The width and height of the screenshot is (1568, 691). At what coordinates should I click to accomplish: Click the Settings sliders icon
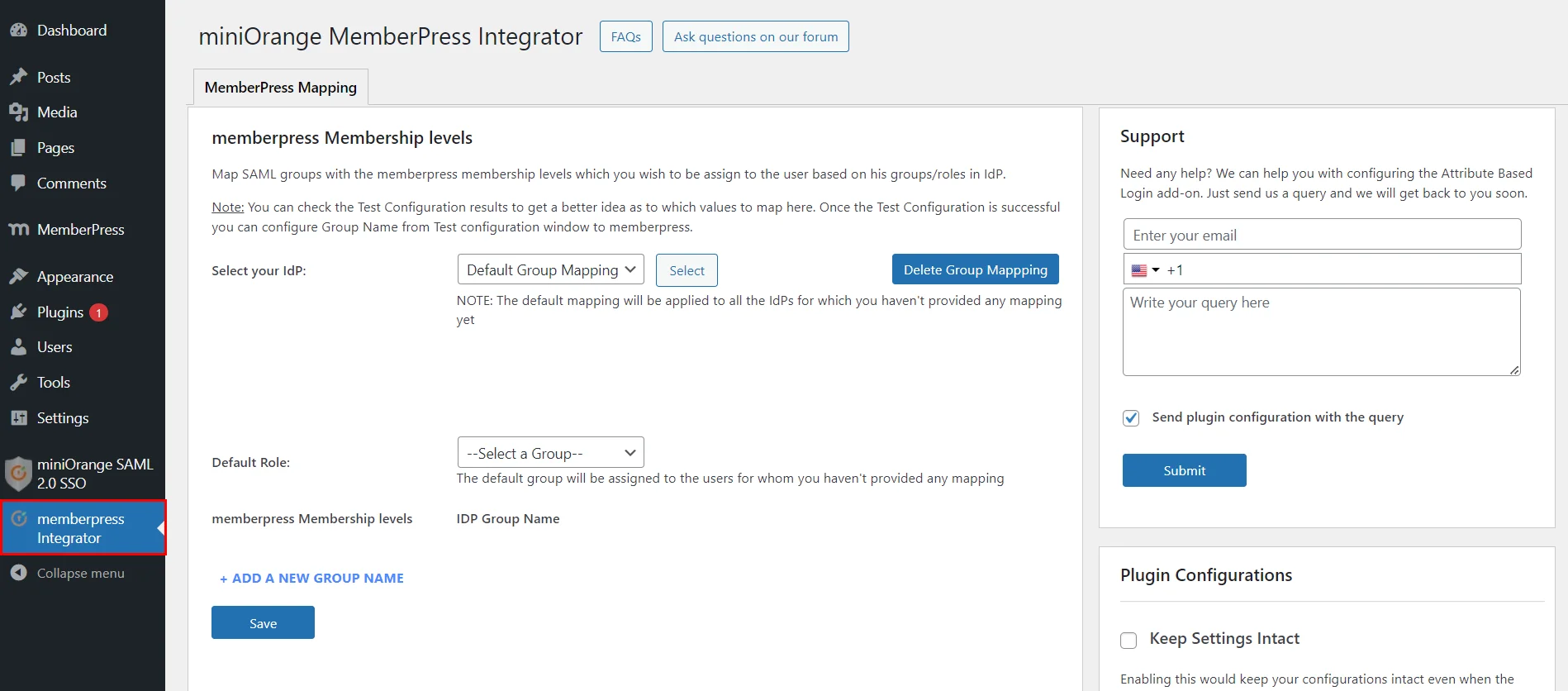(18, 417)
